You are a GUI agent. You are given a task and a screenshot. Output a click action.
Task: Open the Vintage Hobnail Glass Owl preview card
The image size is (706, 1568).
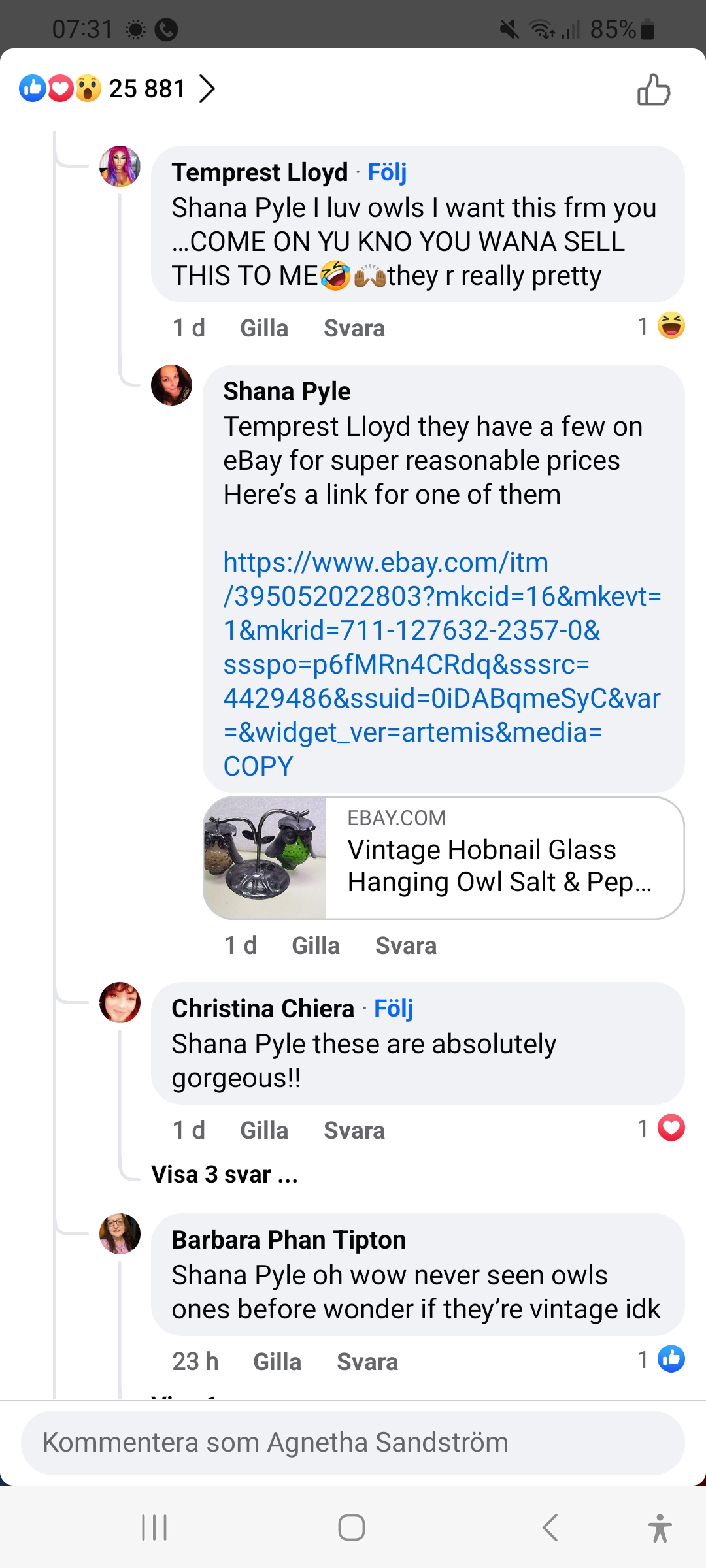[443, 858]
